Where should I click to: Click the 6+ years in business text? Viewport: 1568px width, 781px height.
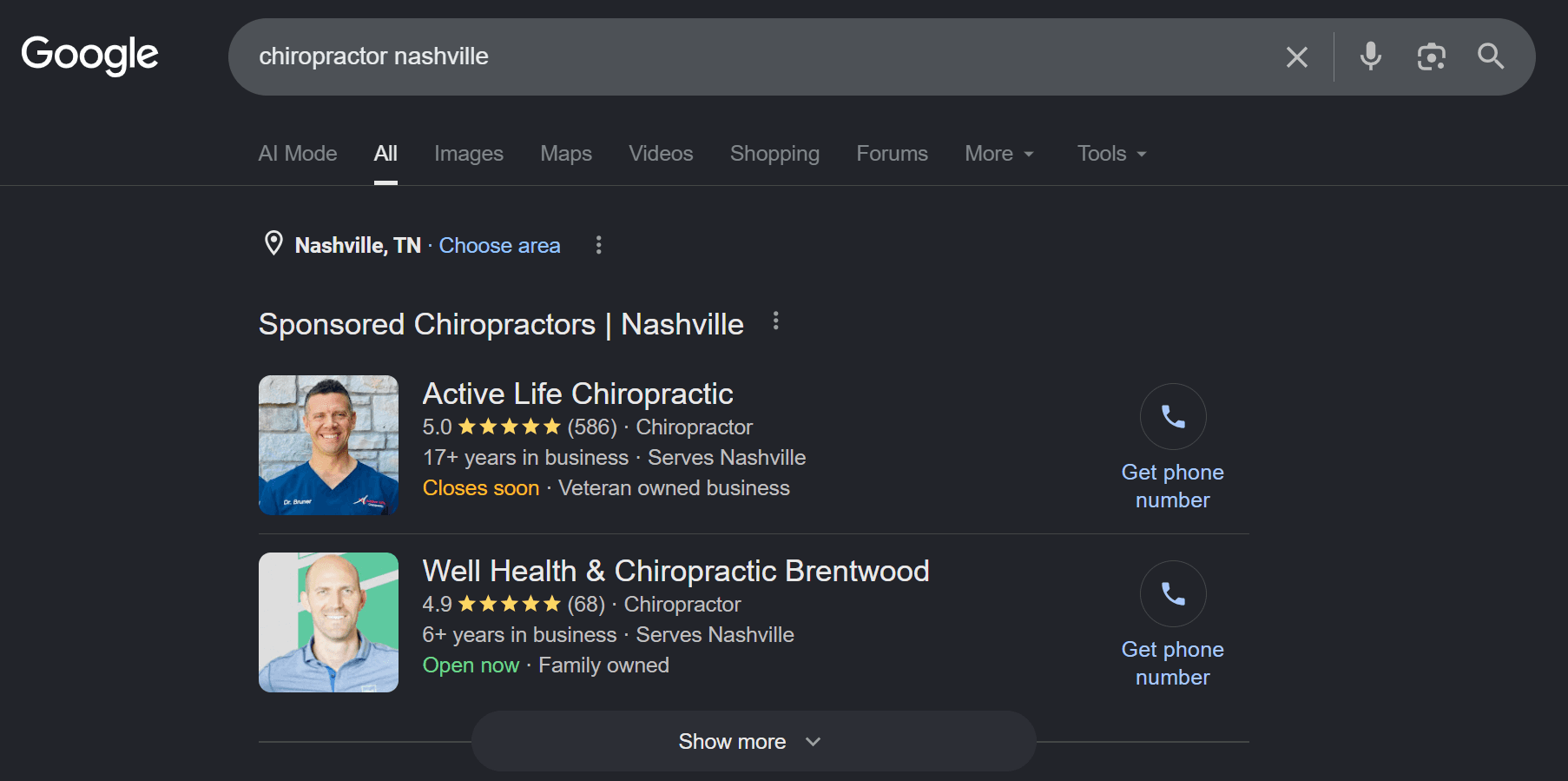click(519, 635)
